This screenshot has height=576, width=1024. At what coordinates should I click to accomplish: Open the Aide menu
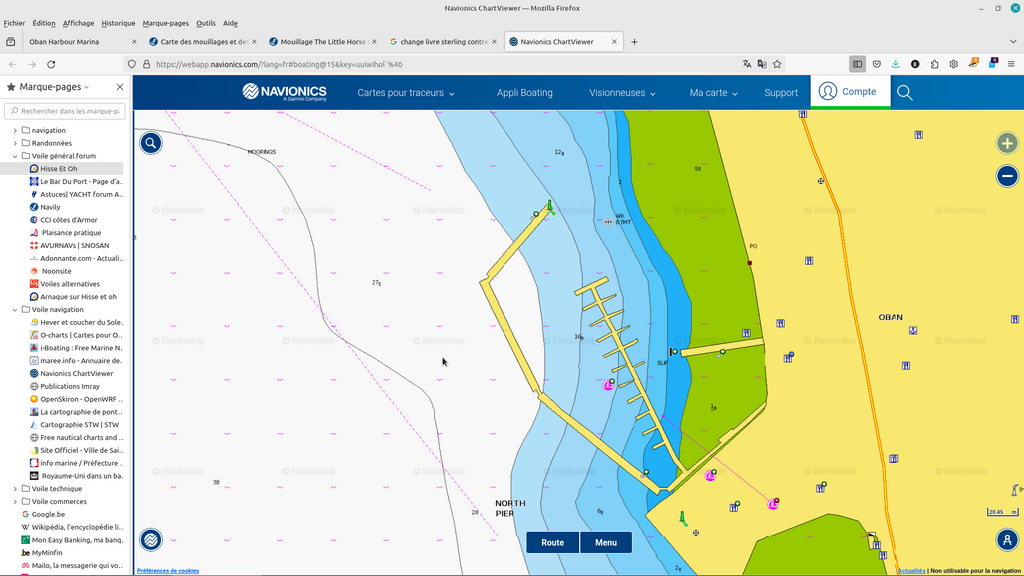[230, 23]
